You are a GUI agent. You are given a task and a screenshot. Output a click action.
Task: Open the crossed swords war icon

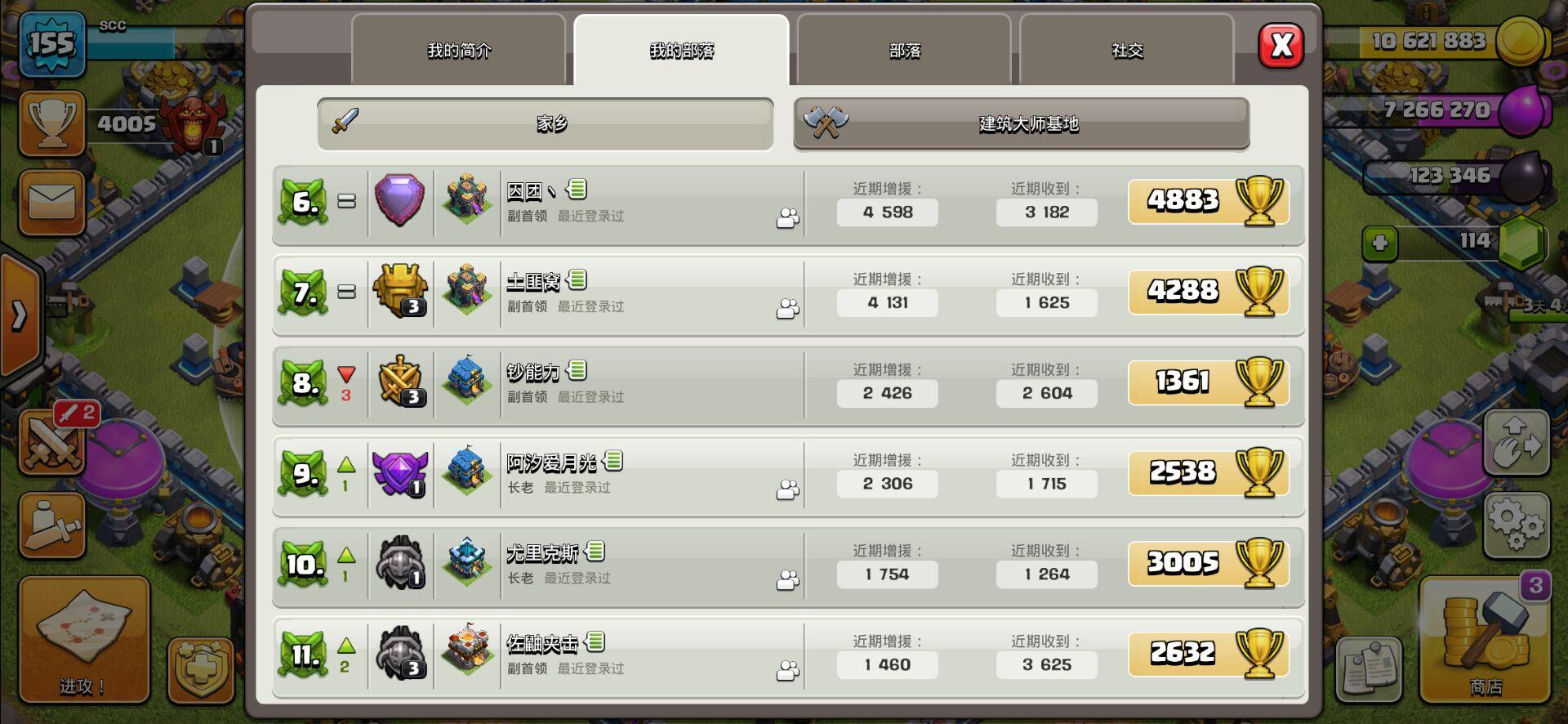pyautogui.click(x=52, y=442)
